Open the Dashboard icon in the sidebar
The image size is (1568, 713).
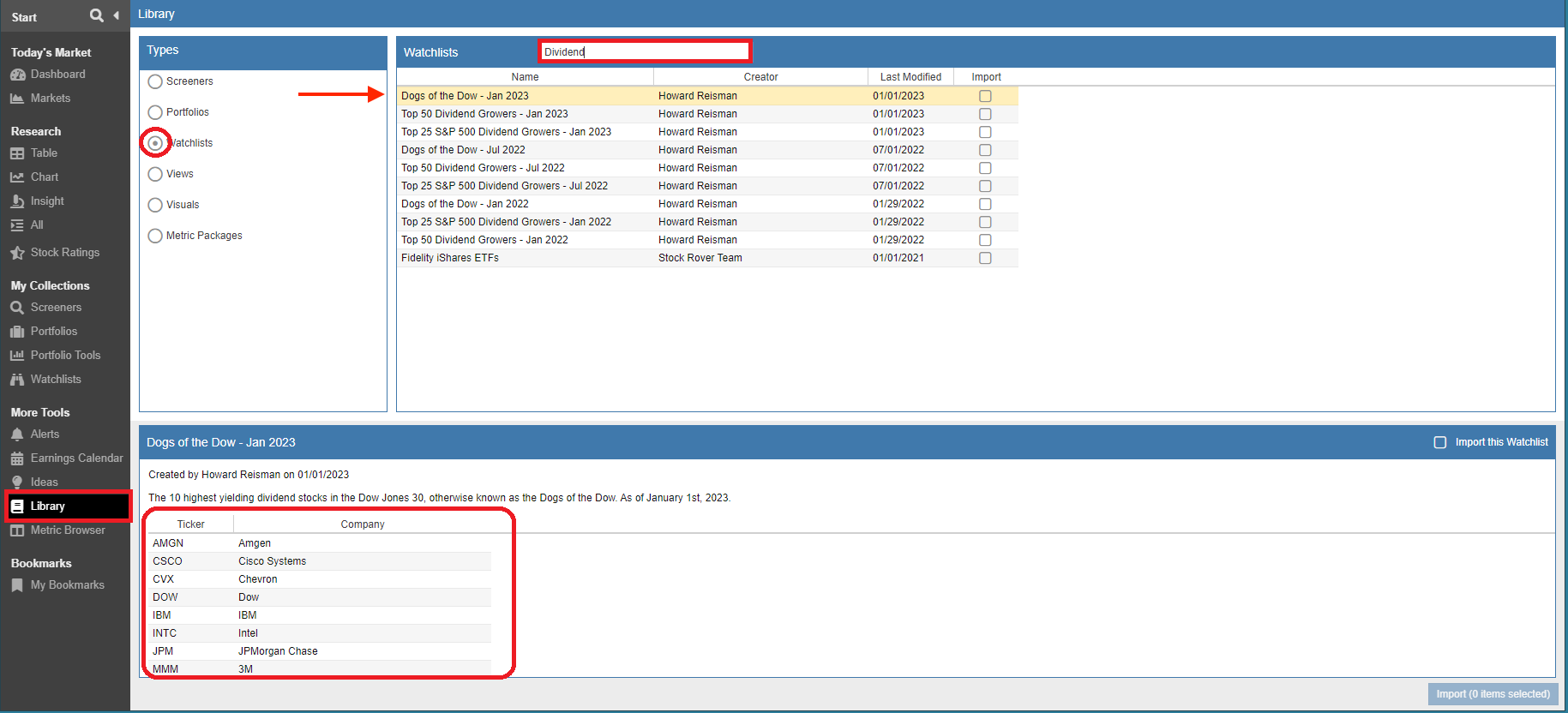[17, 75]
